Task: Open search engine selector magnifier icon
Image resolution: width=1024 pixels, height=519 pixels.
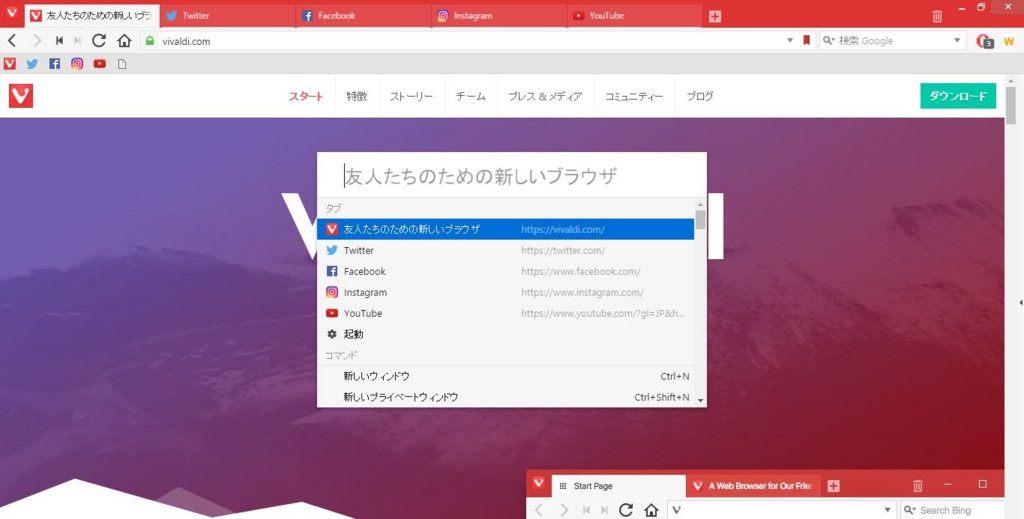Action: 829,40
